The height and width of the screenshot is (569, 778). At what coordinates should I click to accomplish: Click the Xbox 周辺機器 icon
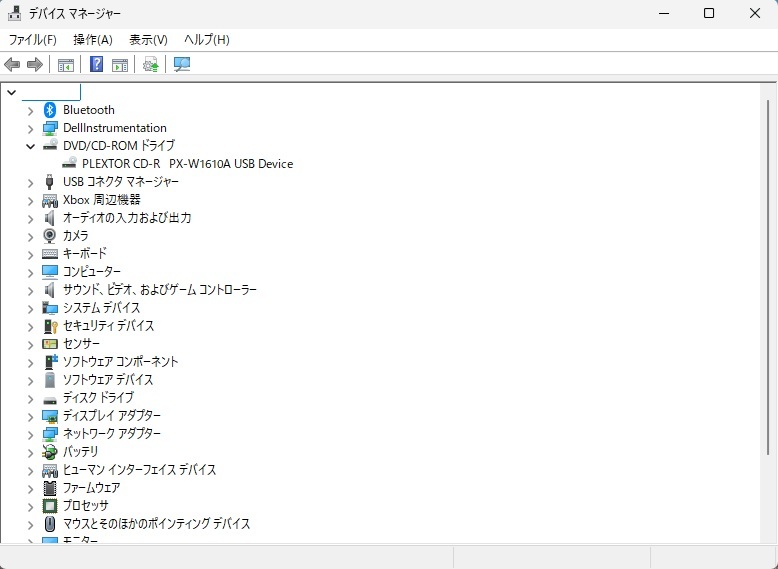tap(50, 200)
